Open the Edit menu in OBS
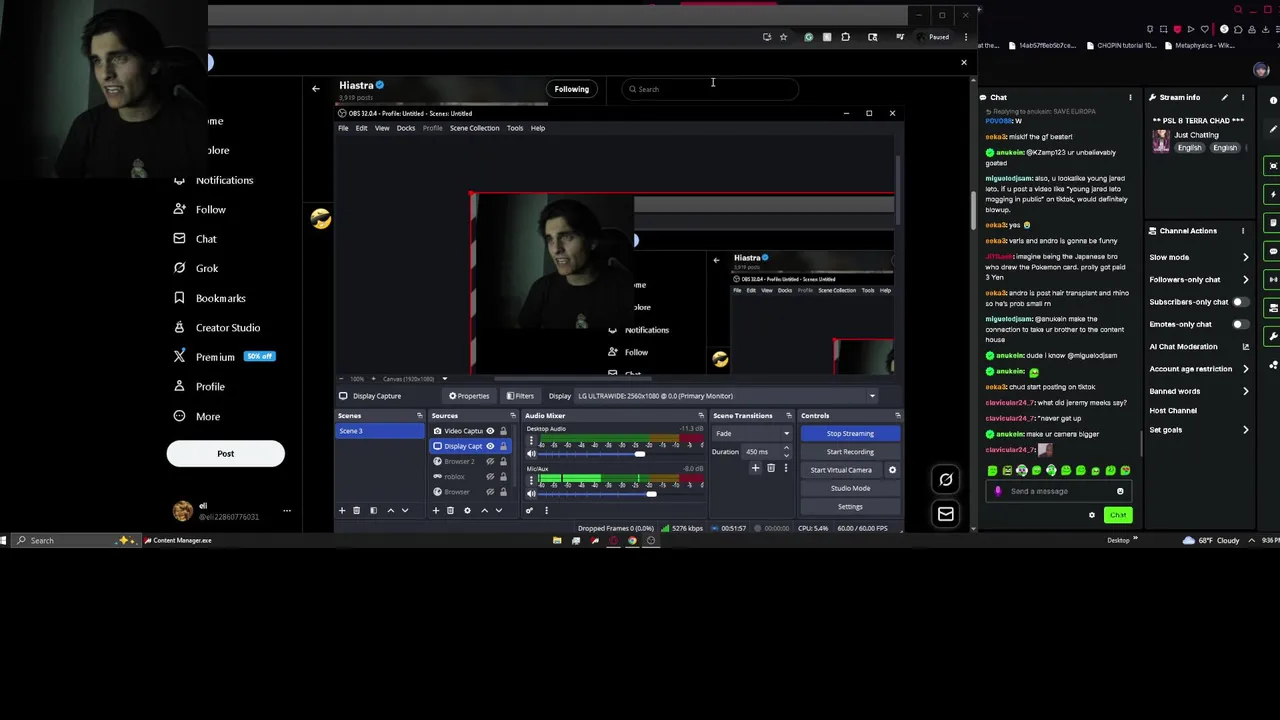 point(361,128)
